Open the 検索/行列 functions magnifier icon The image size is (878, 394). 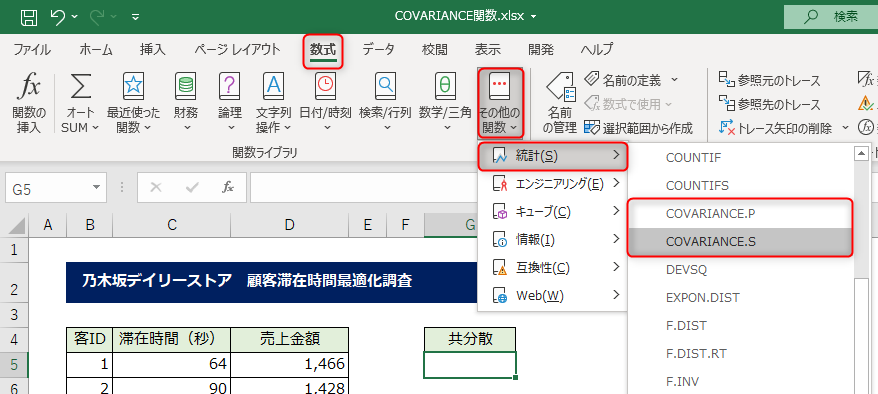tap(385, 87)
